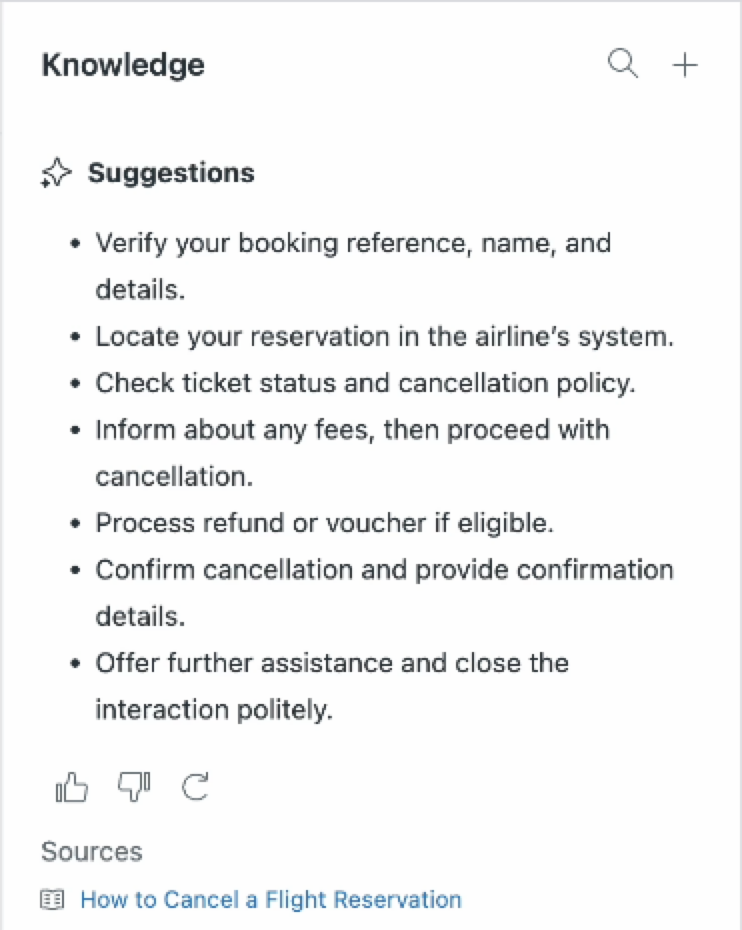The width and height of the screenshot is (742, 930).
Task: Click the sparkle icon next to Suggestions
Action: [56, 174]
